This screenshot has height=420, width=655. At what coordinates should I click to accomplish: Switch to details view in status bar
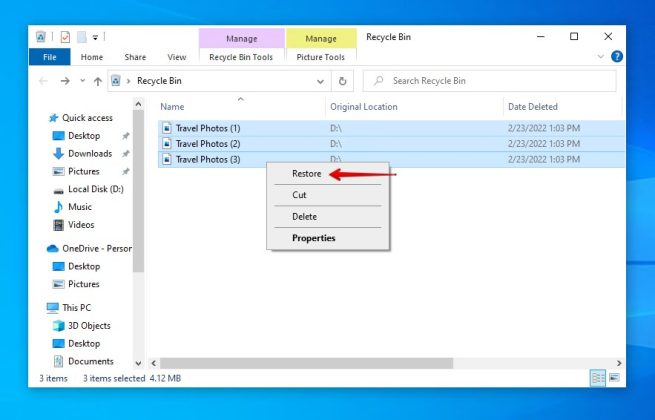(x=598, y=379)
